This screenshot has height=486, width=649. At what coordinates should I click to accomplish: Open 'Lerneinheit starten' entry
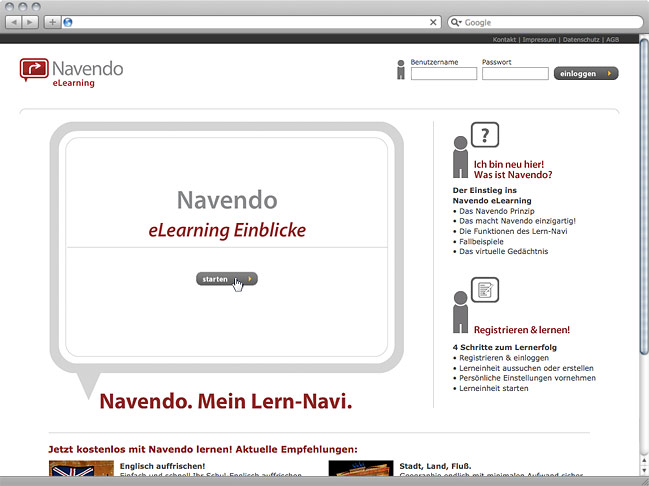tap(494, 388)
